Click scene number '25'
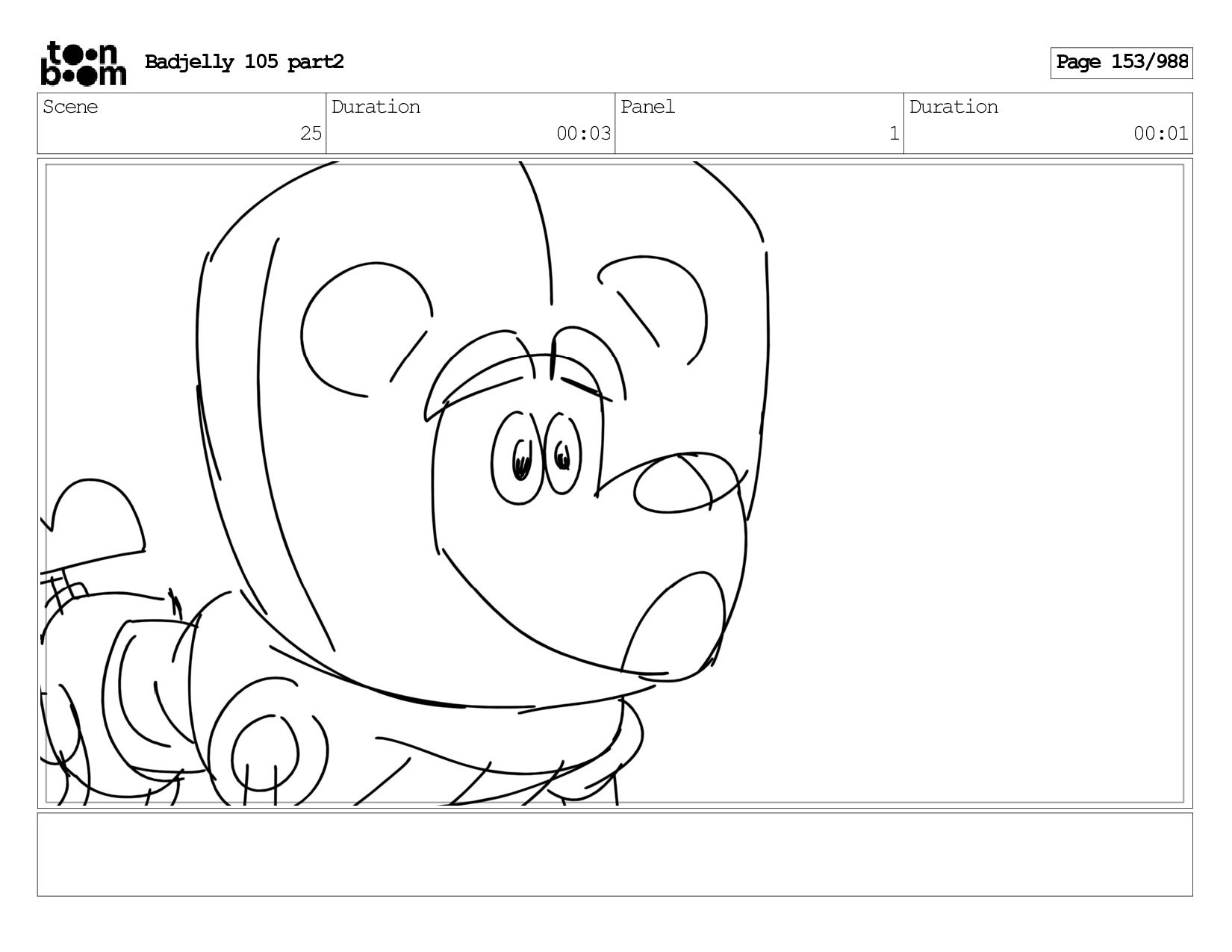The height and width of the screenshot is (952, 1232). (311, 134)
